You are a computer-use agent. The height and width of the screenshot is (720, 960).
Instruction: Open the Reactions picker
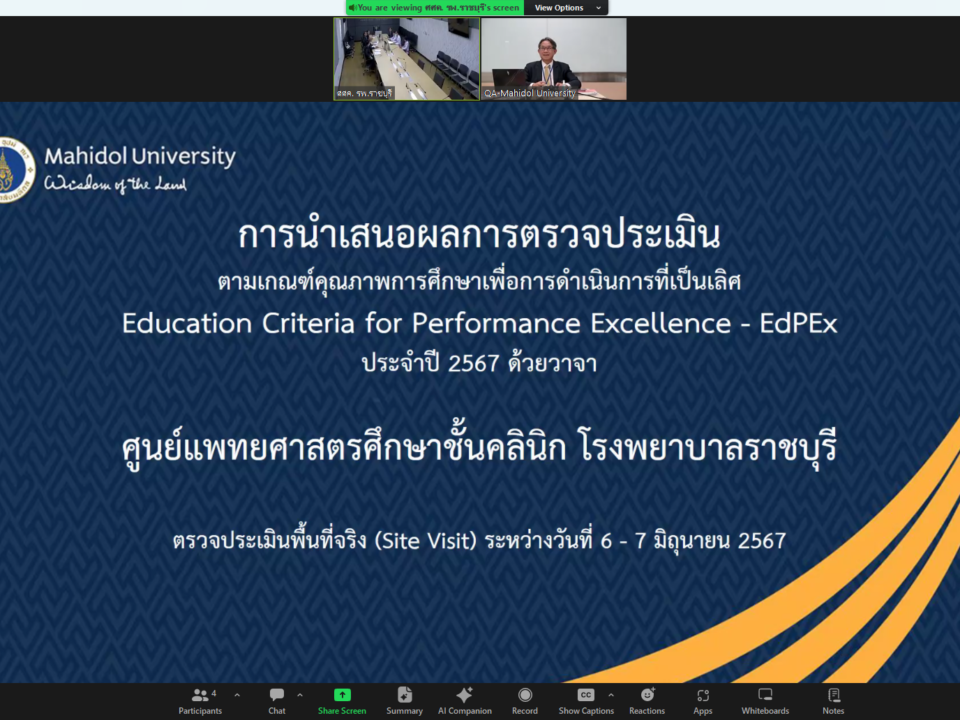click(x=647, y=700)
